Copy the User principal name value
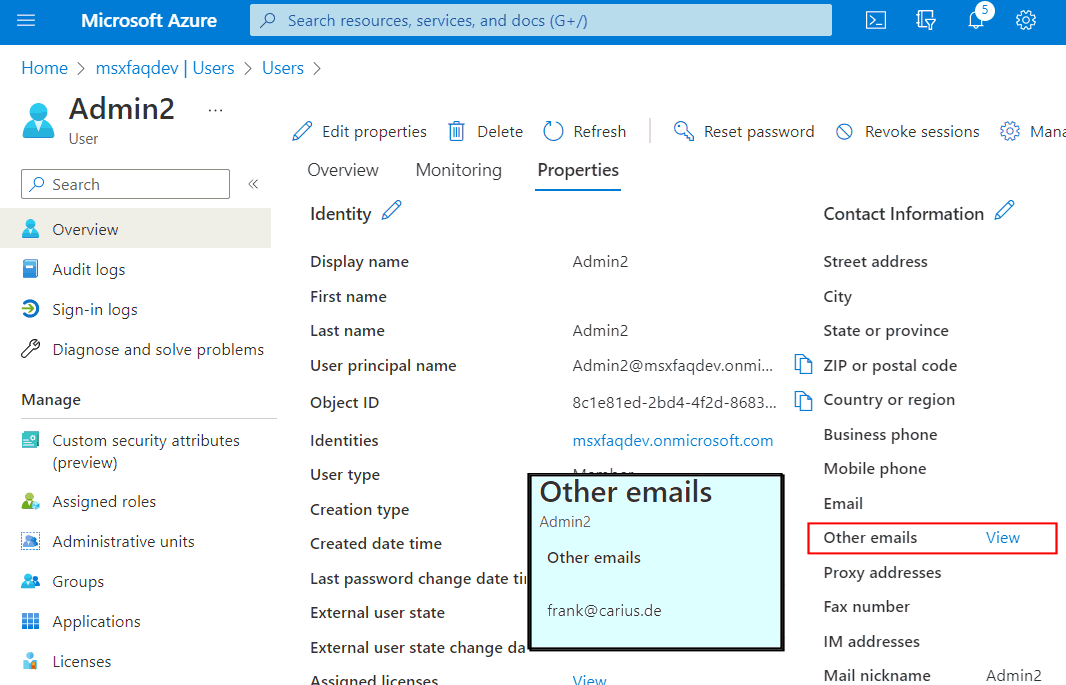The width and height of the screenshot is (1066, 685). coord(804,364)
